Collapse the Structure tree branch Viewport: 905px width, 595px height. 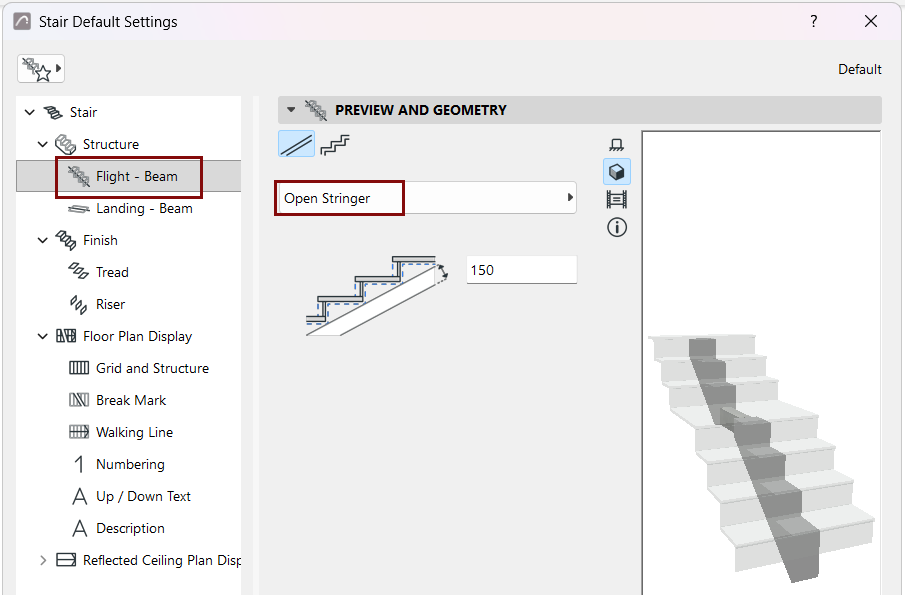[x=43, y=144]
